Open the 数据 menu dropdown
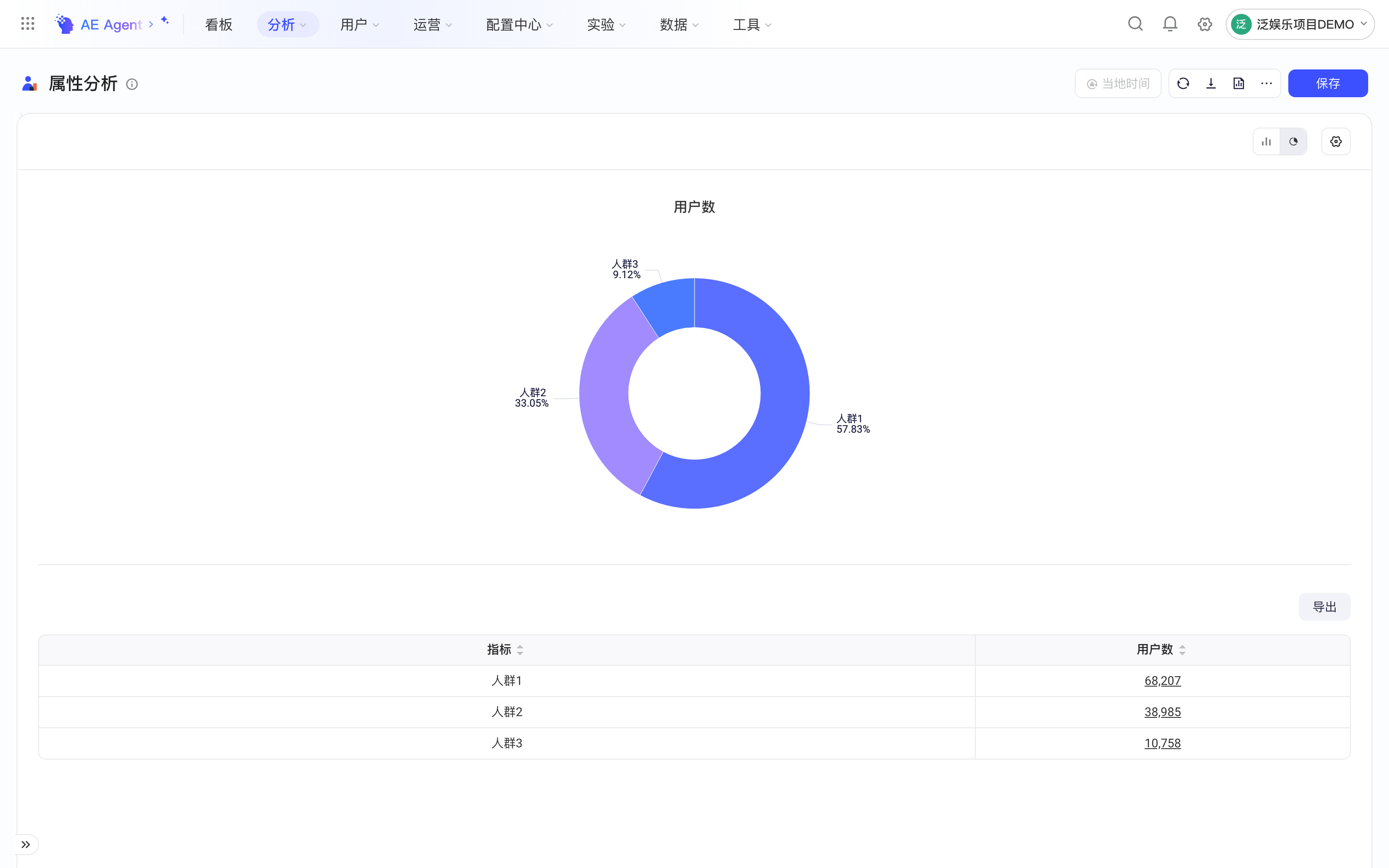1389x868 pixels. pos(680,24)
